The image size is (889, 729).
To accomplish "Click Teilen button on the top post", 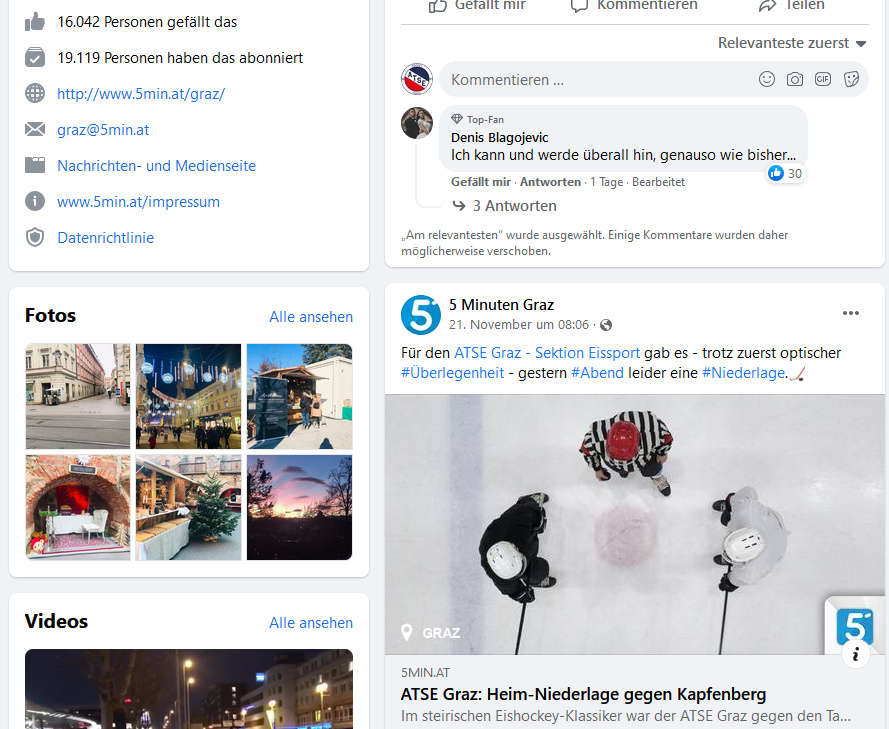I will [x=791, y=6].
